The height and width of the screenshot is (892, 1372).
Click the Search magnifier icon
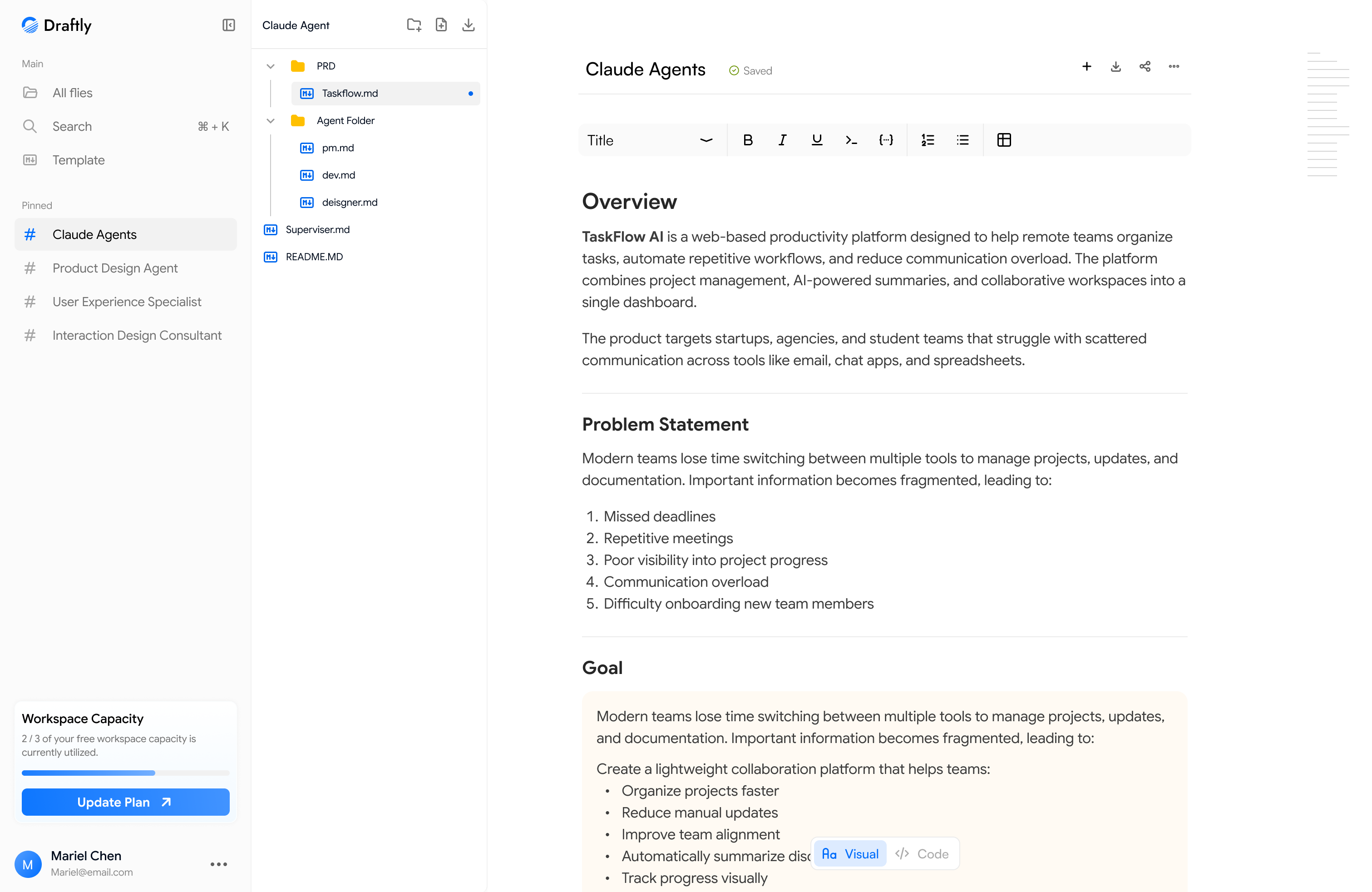[30, 126]
